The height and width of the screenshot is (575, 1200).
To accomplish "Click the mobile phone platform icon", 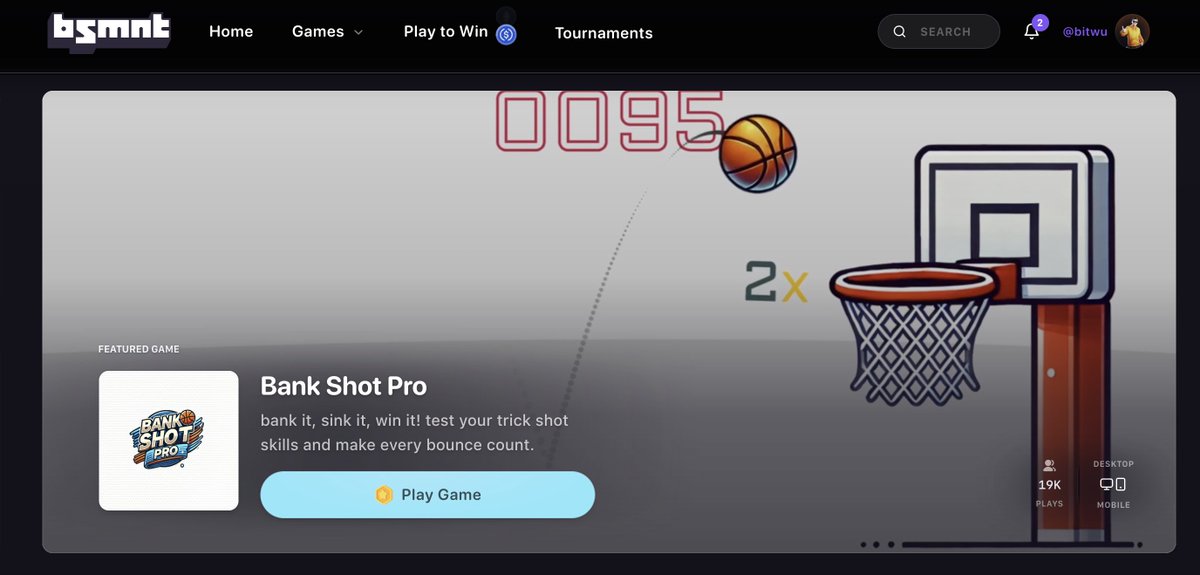I will (1121, 484).
